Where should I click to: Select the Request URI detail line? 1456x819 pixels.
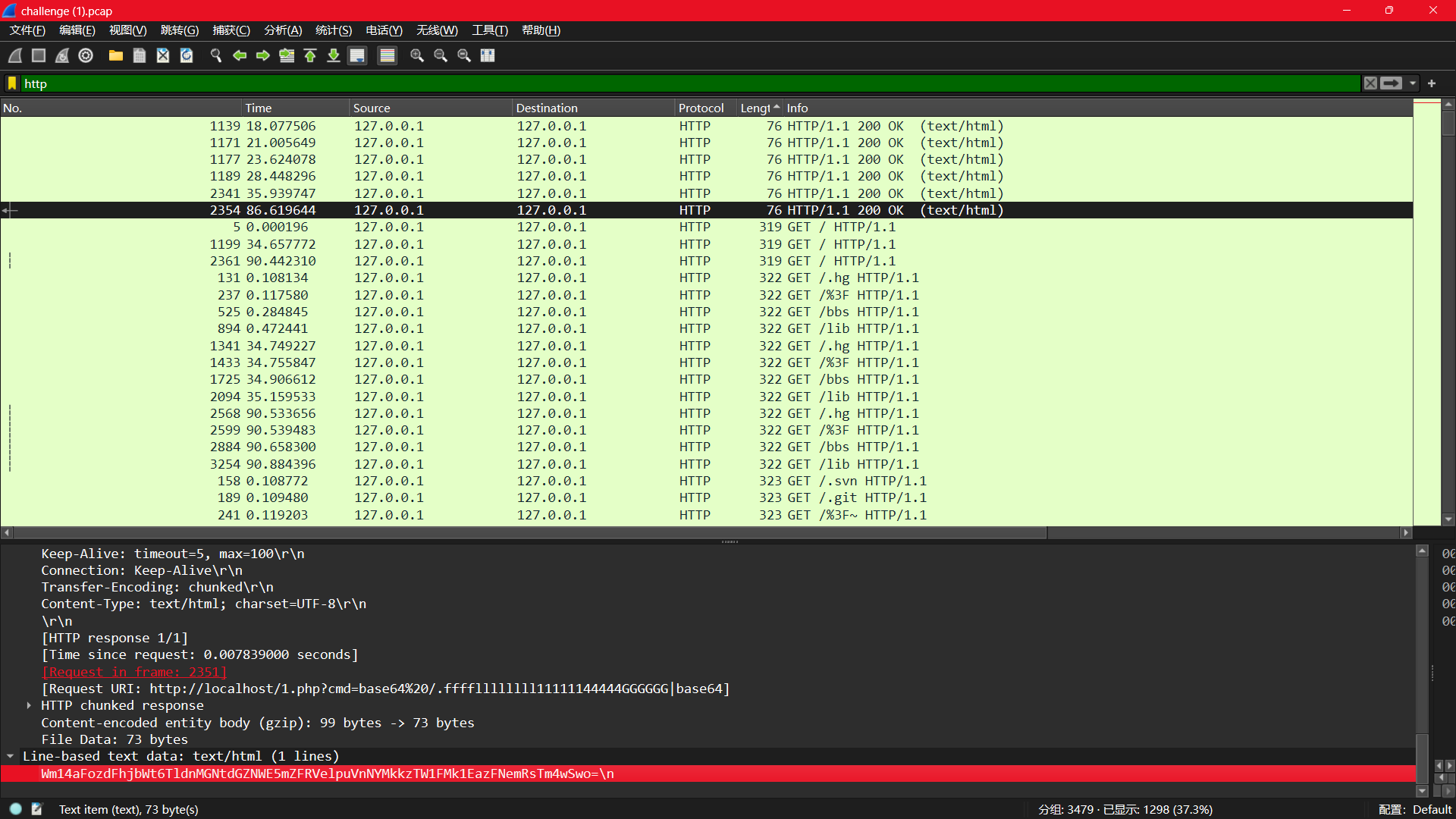click(x=385, y=689)
